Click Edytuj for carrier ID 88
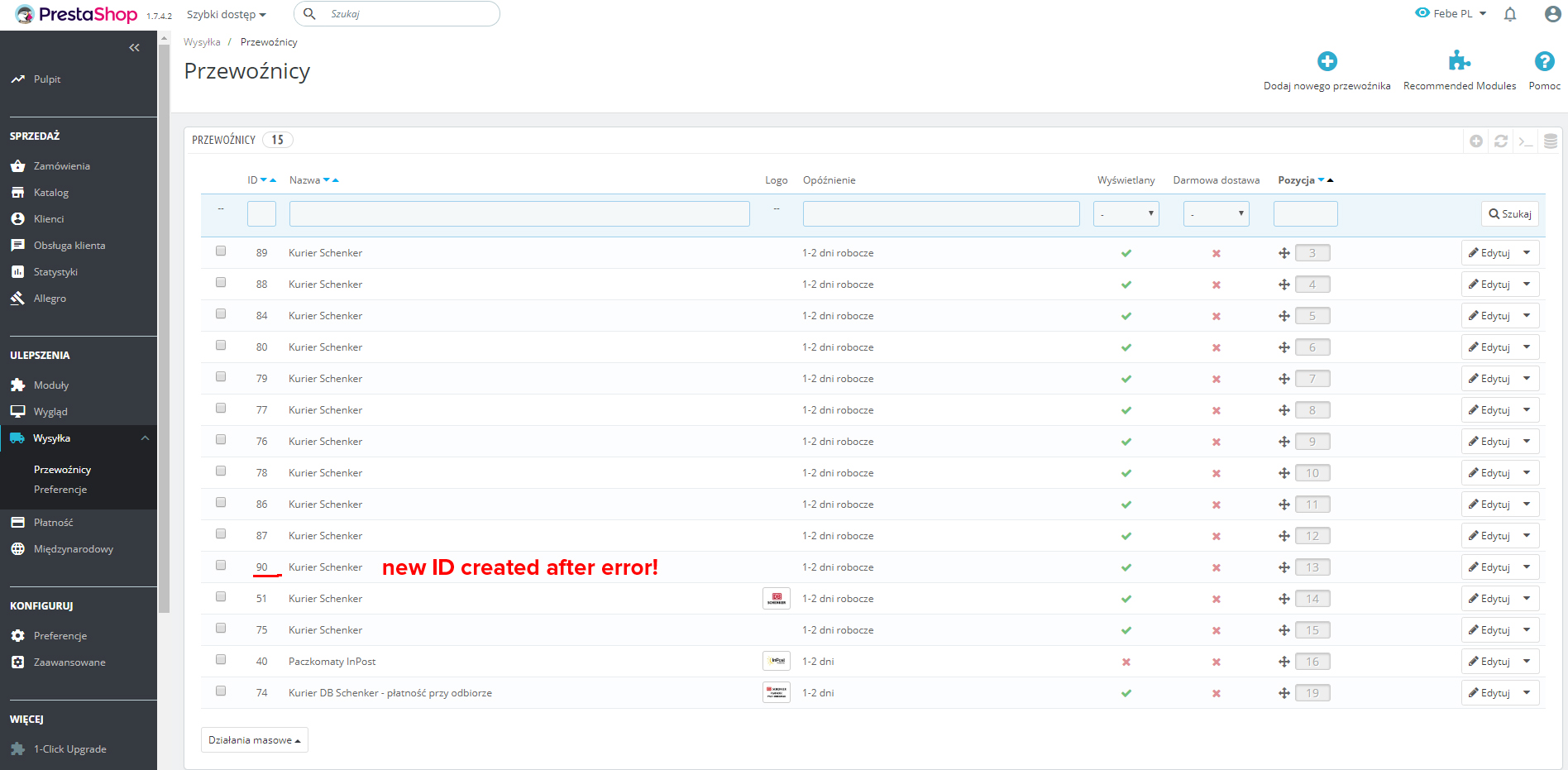Viewport: 1568px width, 770px height. pos(1489,285)
